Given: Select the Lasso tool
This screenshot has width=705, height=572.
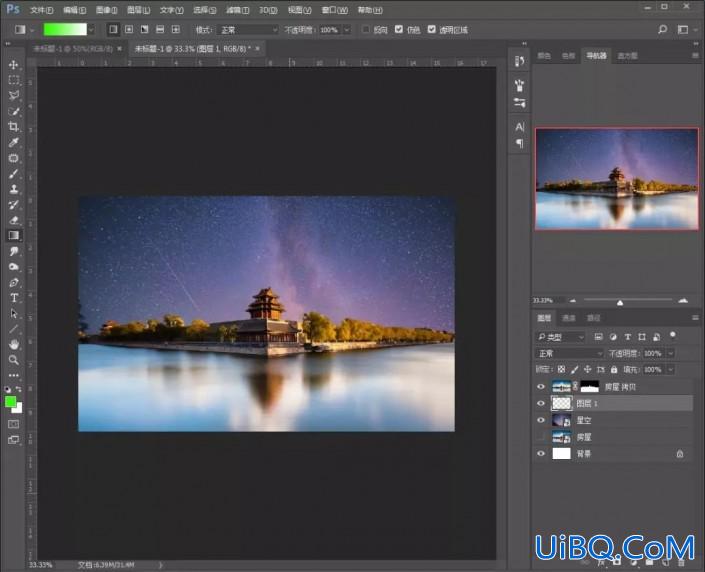Looking at the screenshot, I should [13, 95].
